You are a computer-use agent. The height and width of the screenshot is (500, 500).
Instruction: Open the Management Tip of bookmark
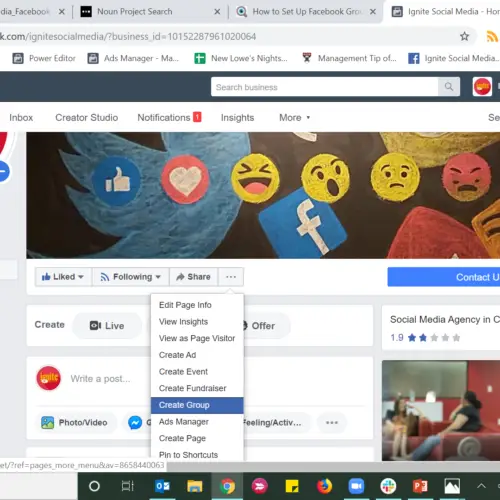[349, 58]
